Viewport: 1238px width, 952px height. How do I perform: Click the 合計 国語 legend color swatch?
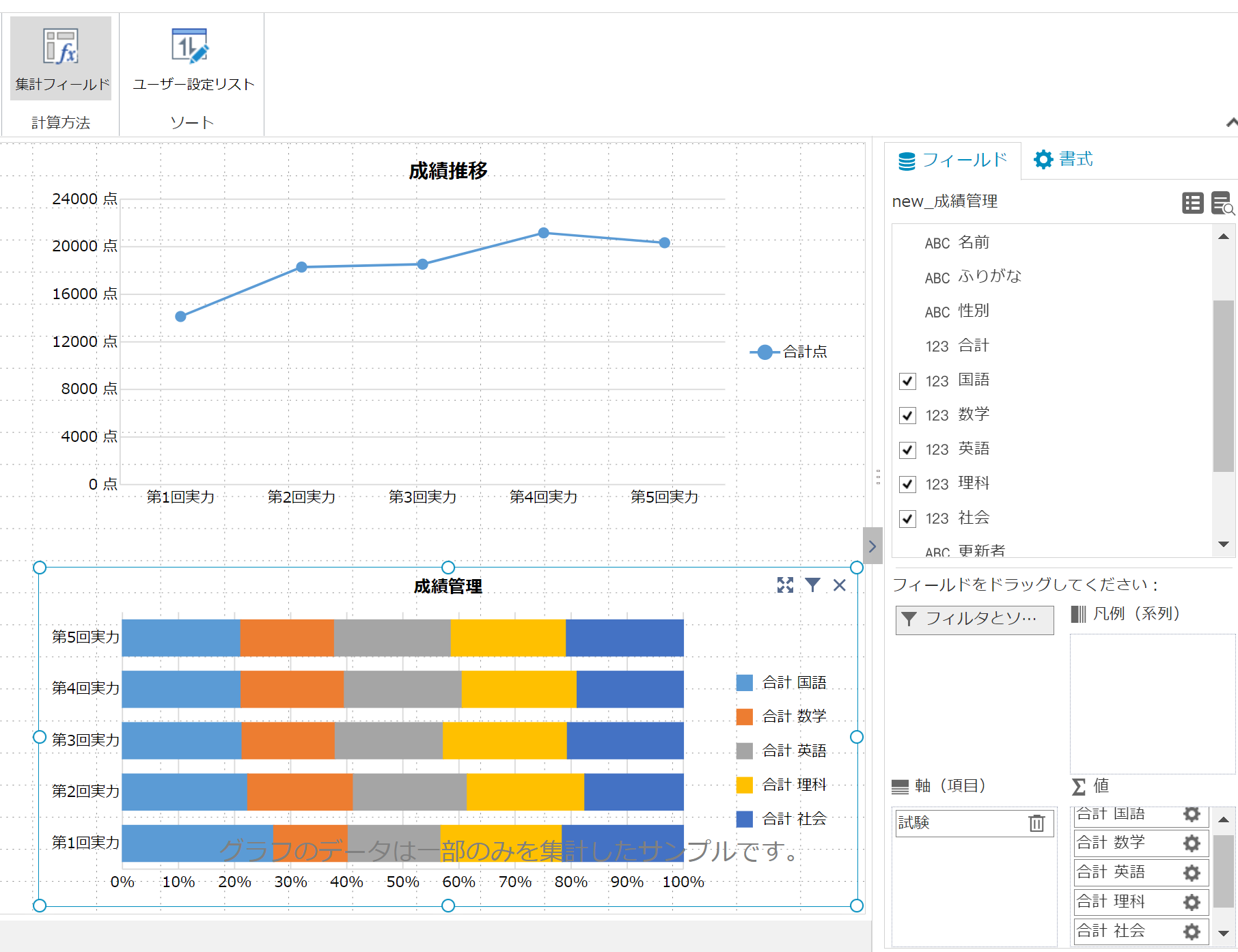point(744,683)
